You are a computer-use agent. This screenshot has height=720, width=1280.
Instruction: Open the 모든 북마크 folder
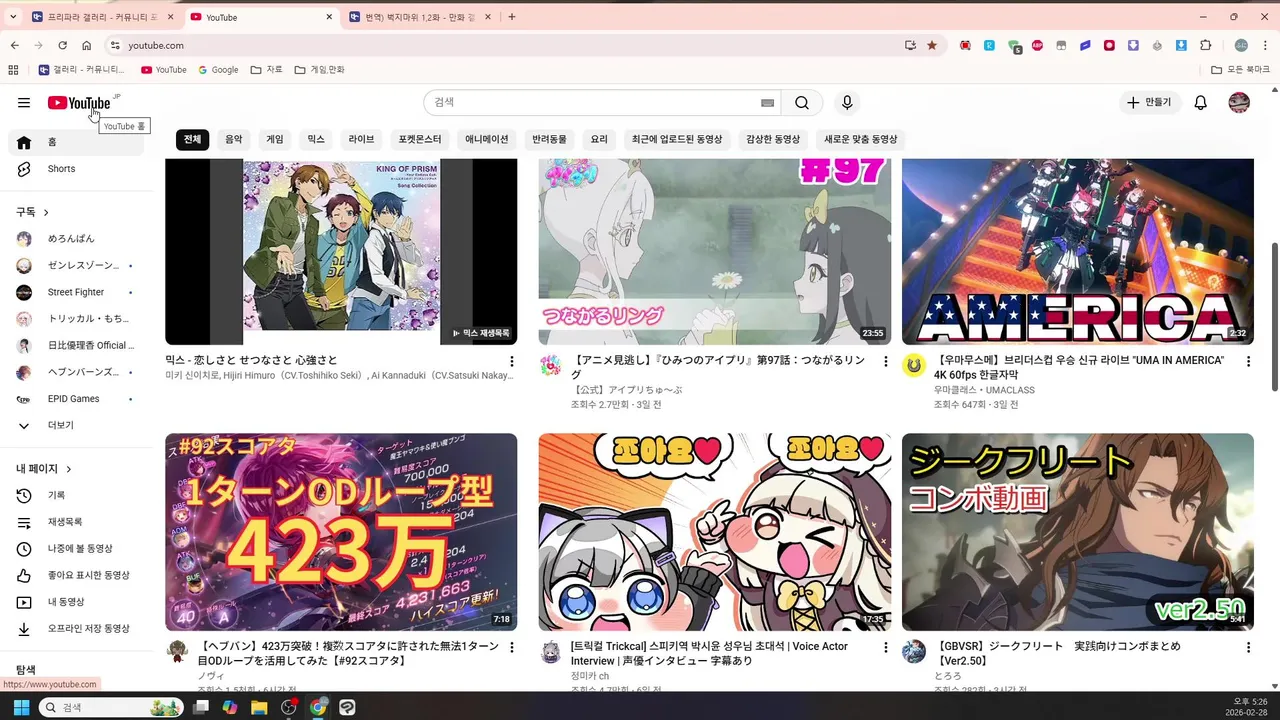click(x=1241, y=70)
